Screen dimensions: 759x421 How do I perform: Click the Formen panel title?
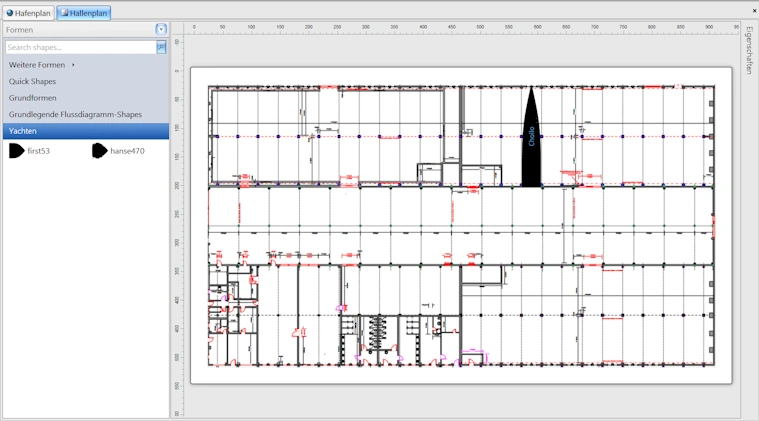click(19, 30)
